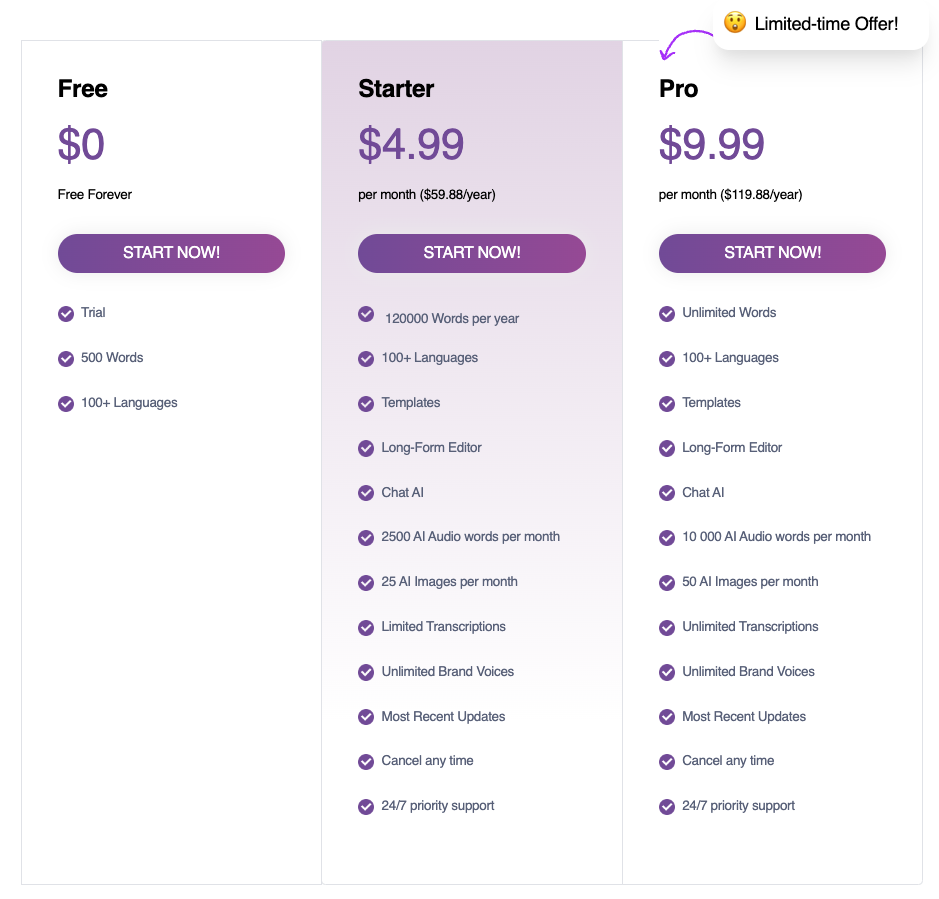Click the purple curved arrow near Pro
This screenshot has height=899, width=939.
tap(680, 44)
